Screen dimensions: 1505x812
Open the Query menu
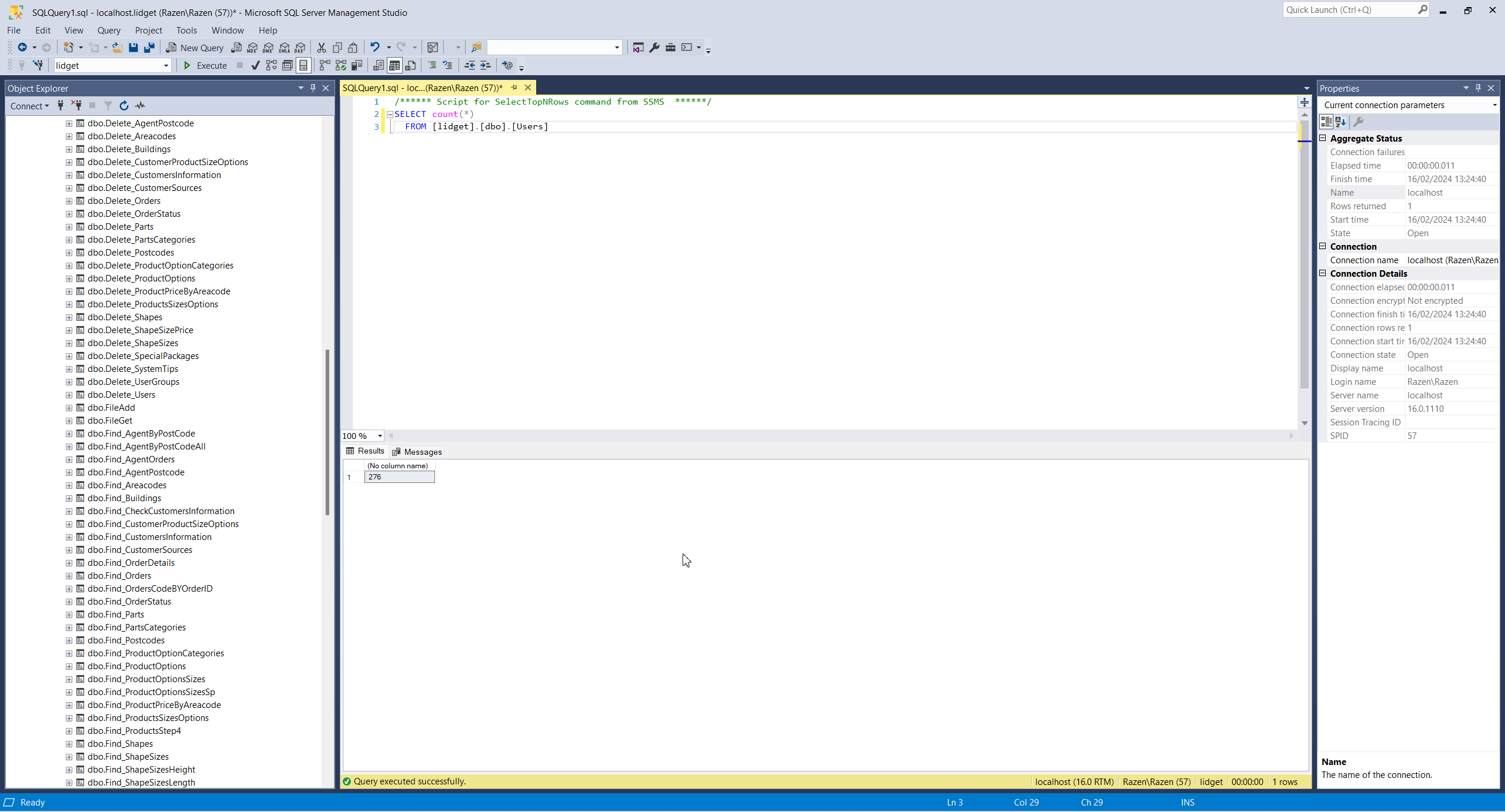109,30
